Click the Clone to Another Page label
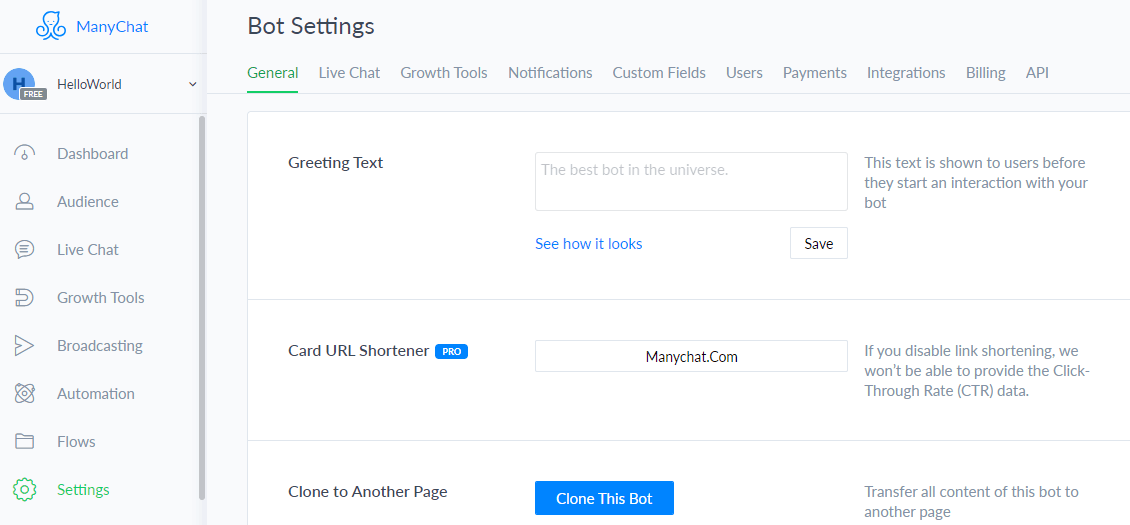 [x=368, y=492]
